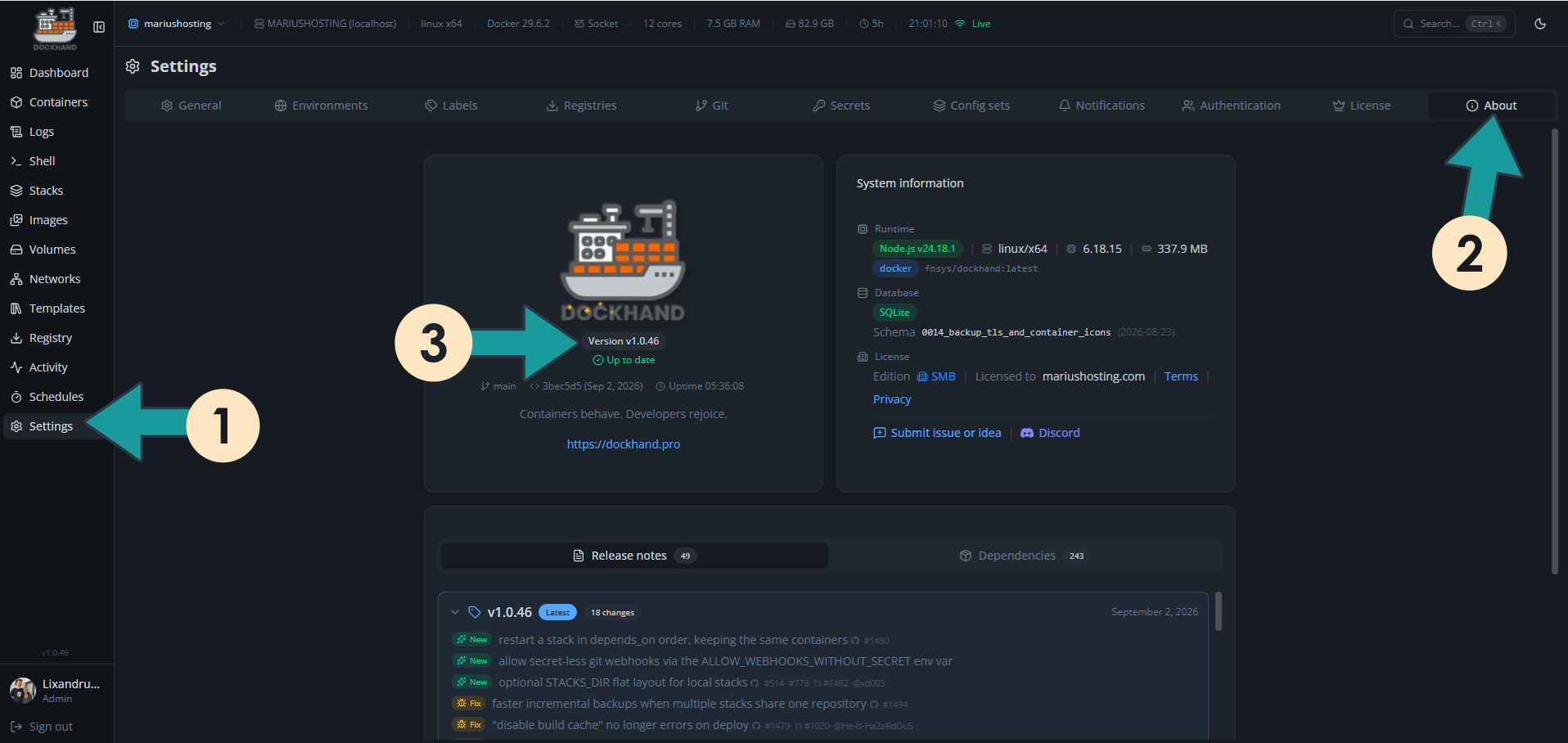Open the https://dockhand.pro link
Screen dimensions: 1568x743
point(624,444)
